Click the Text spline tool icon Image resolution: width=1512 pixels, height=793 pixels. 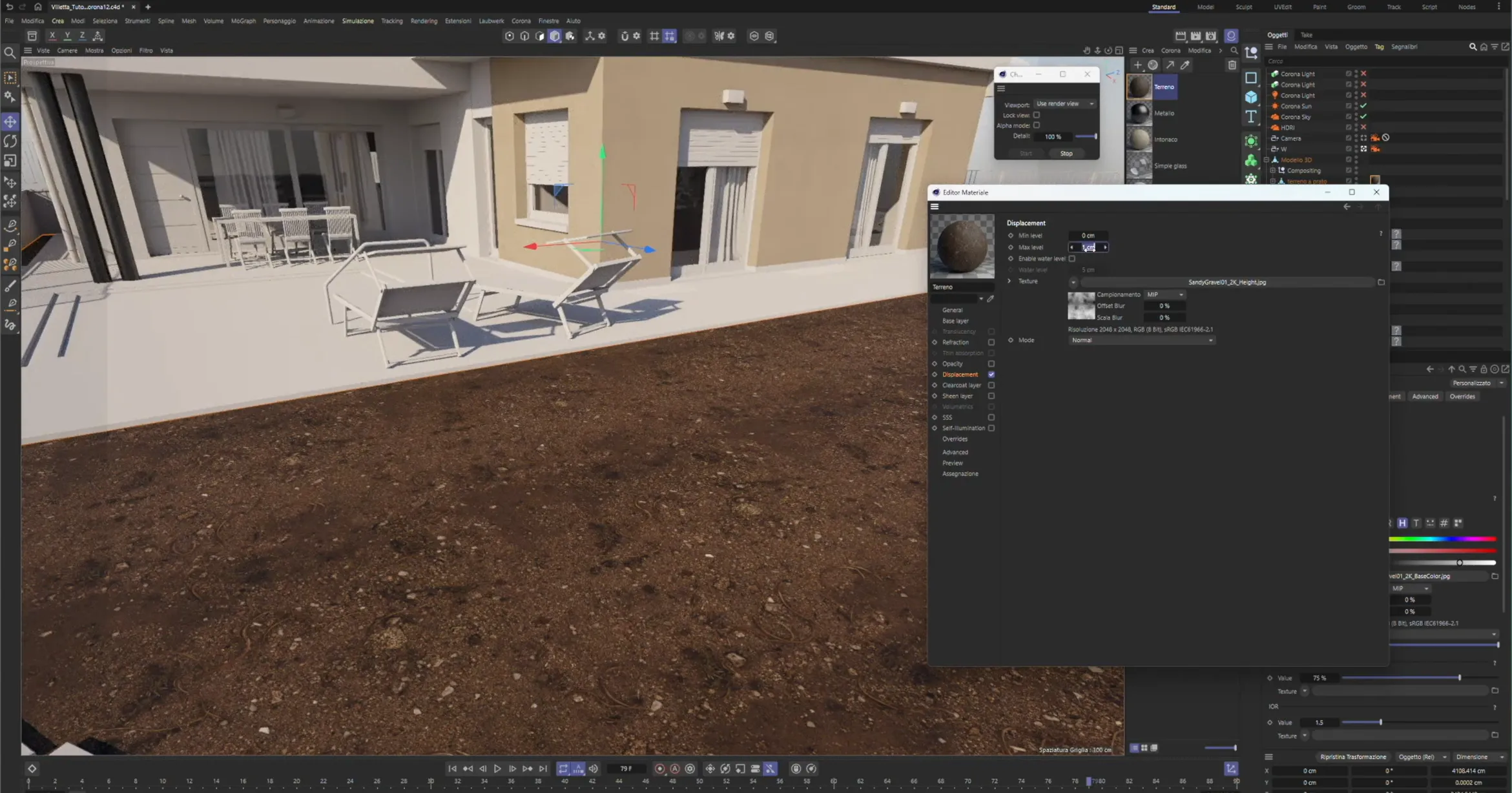1251,117
